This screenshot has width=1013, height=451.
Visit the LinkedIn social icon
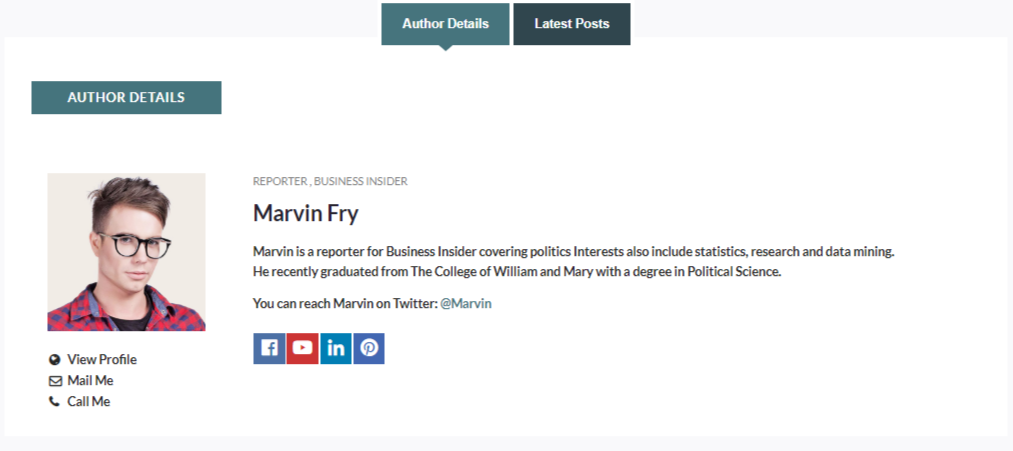tap(336, 349)
